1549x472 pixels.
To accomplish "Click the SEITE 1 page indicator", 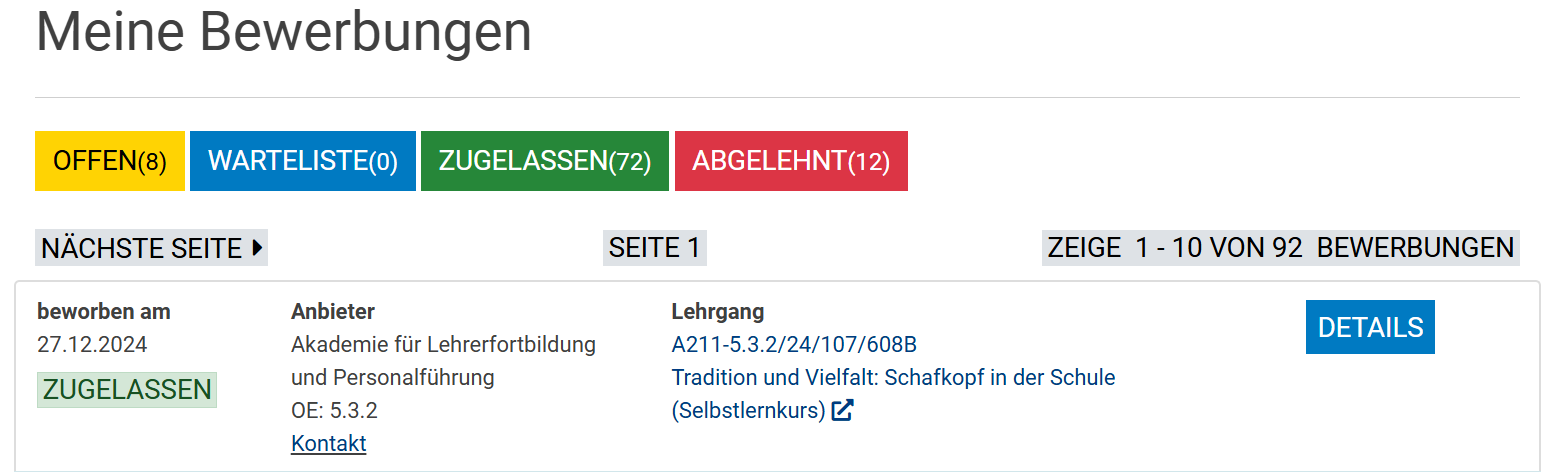I will [655, 248].
